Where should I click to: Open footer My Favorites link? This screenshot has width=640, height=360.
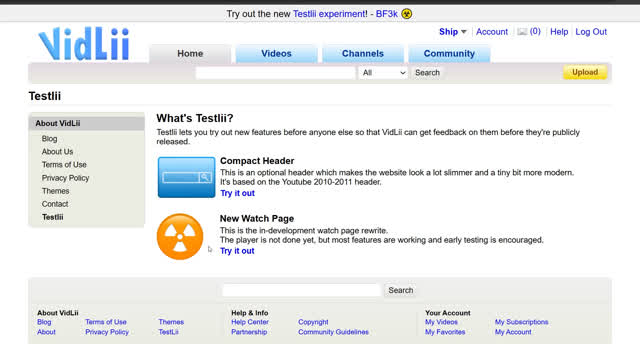(x=445, y=332)
